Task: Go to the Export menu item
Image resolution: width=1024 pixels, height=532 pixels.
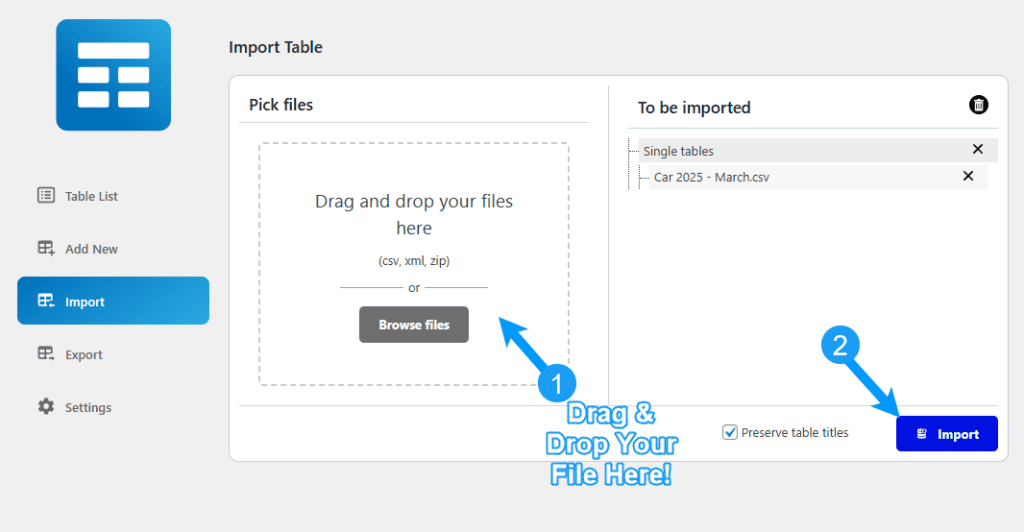Action: (84, 354)
